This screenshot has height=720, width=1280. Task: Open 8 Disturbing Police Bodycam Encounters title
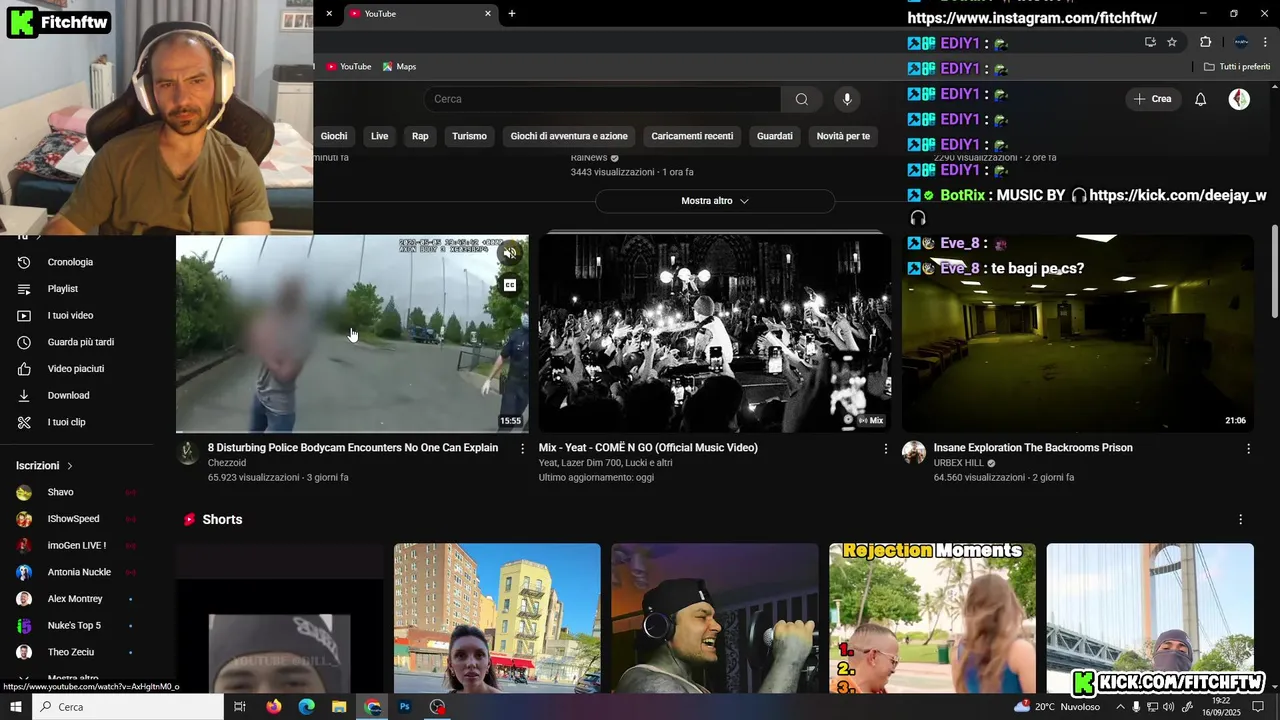click(353, 448)
